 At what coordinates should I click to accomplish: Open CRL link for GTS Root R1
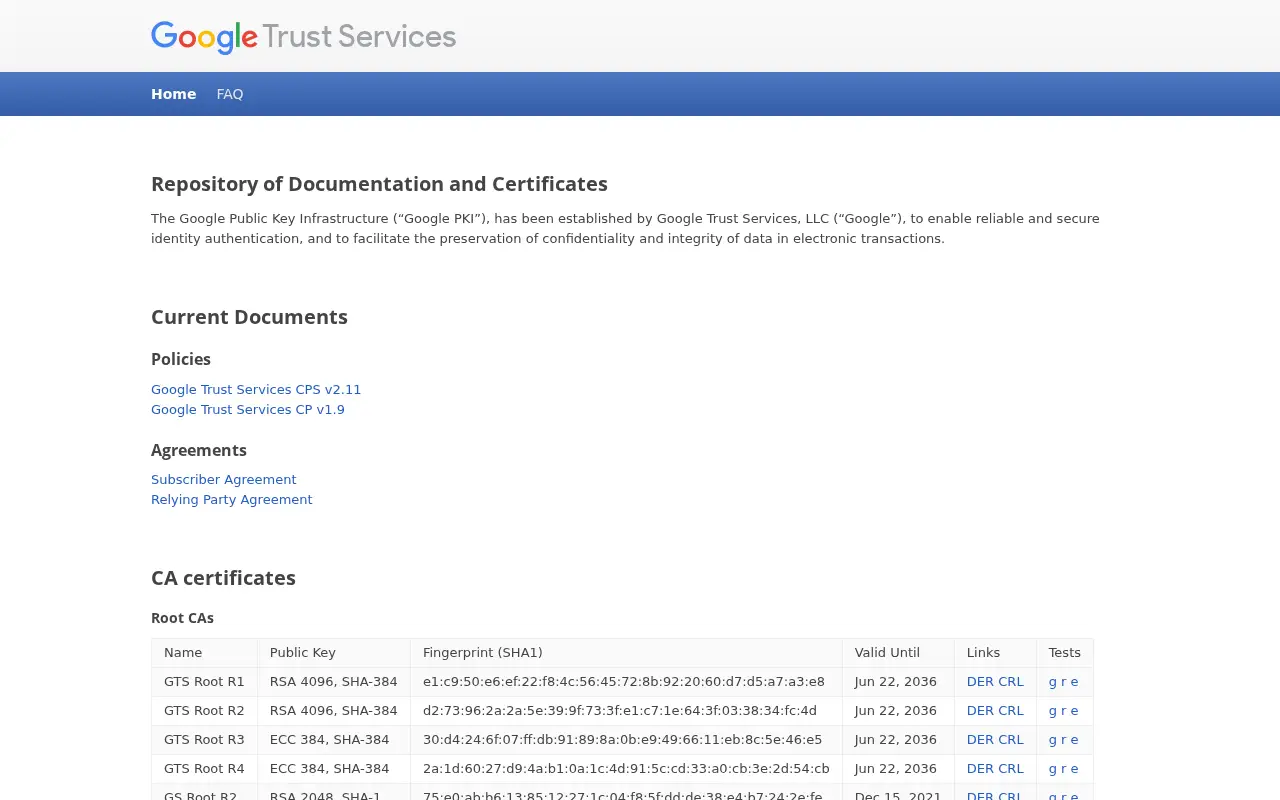coord(1011,682)
